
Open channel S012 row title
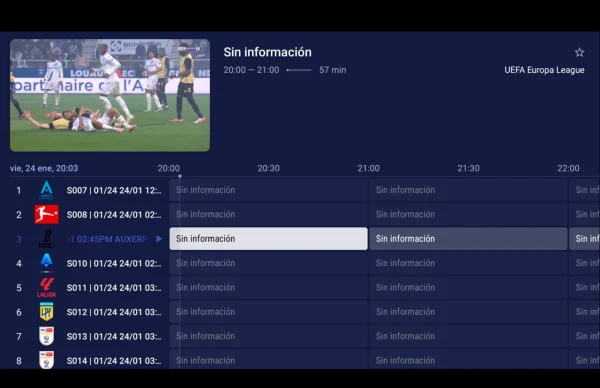[114, 312]
